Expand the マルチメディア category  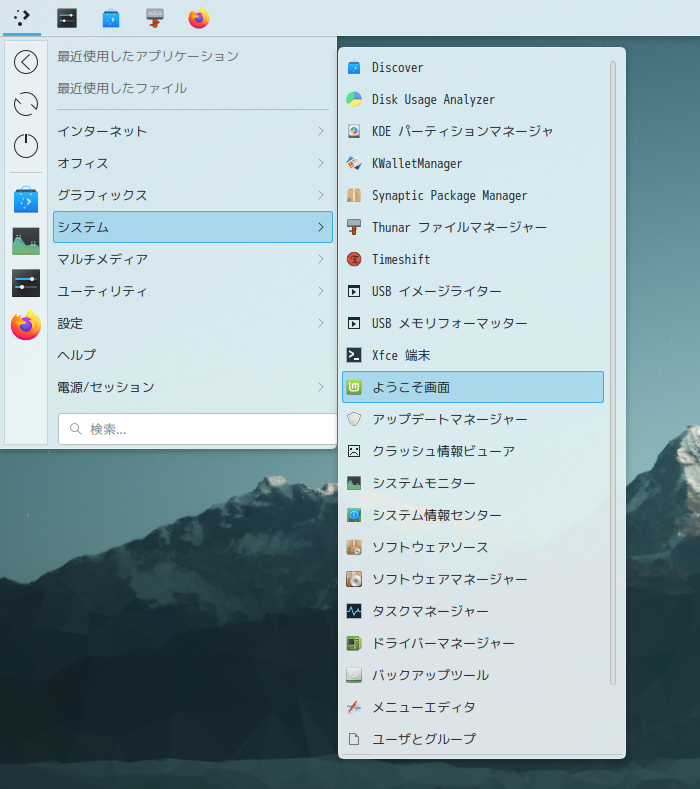coord(193,259)
